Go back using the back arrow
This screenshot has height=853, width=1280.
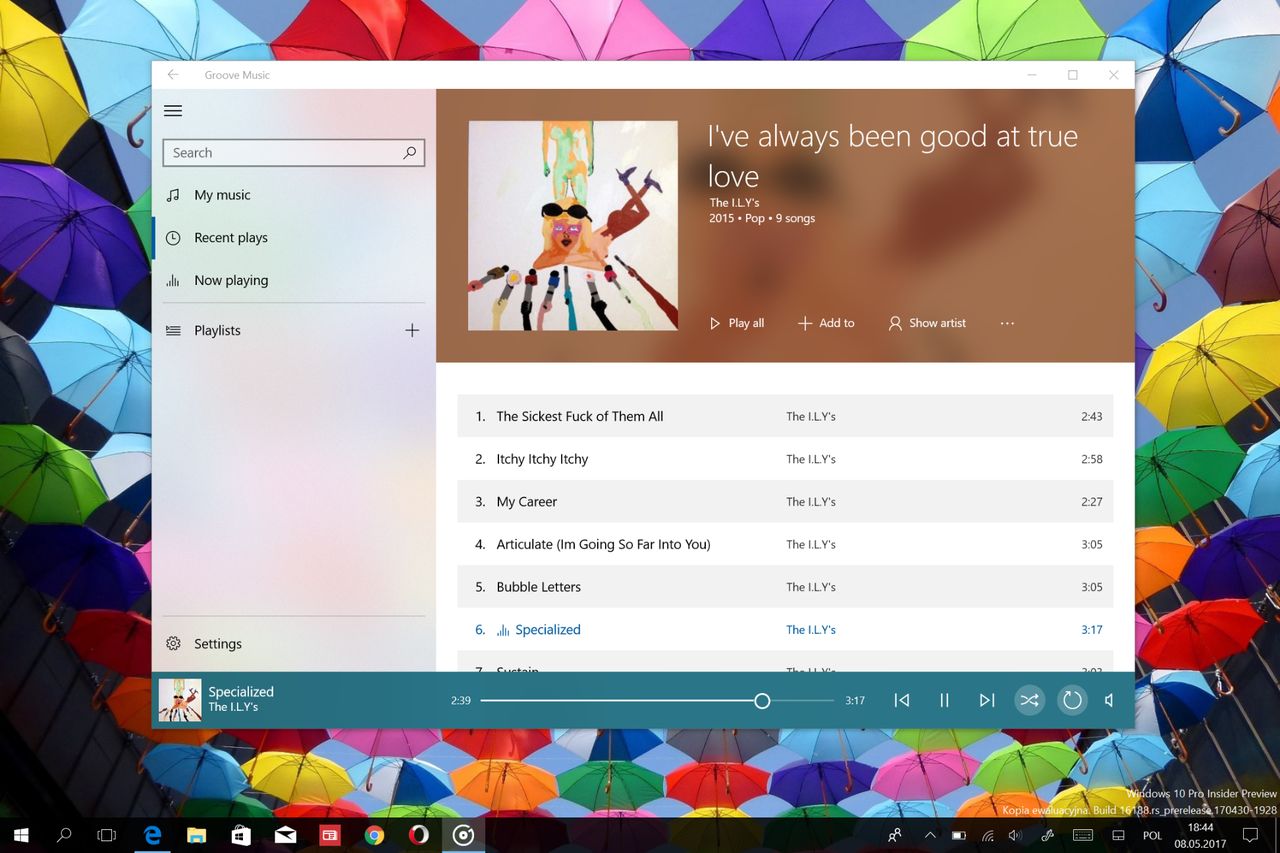pos(173,75)
